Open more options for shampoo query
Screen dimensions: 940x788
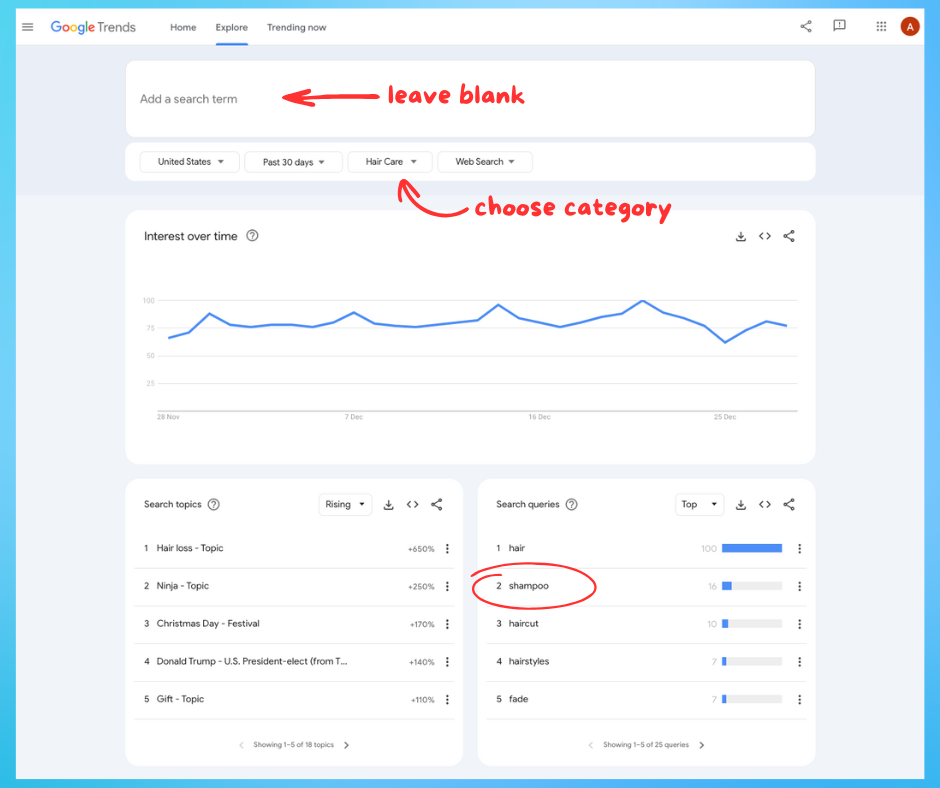point(799,586)
